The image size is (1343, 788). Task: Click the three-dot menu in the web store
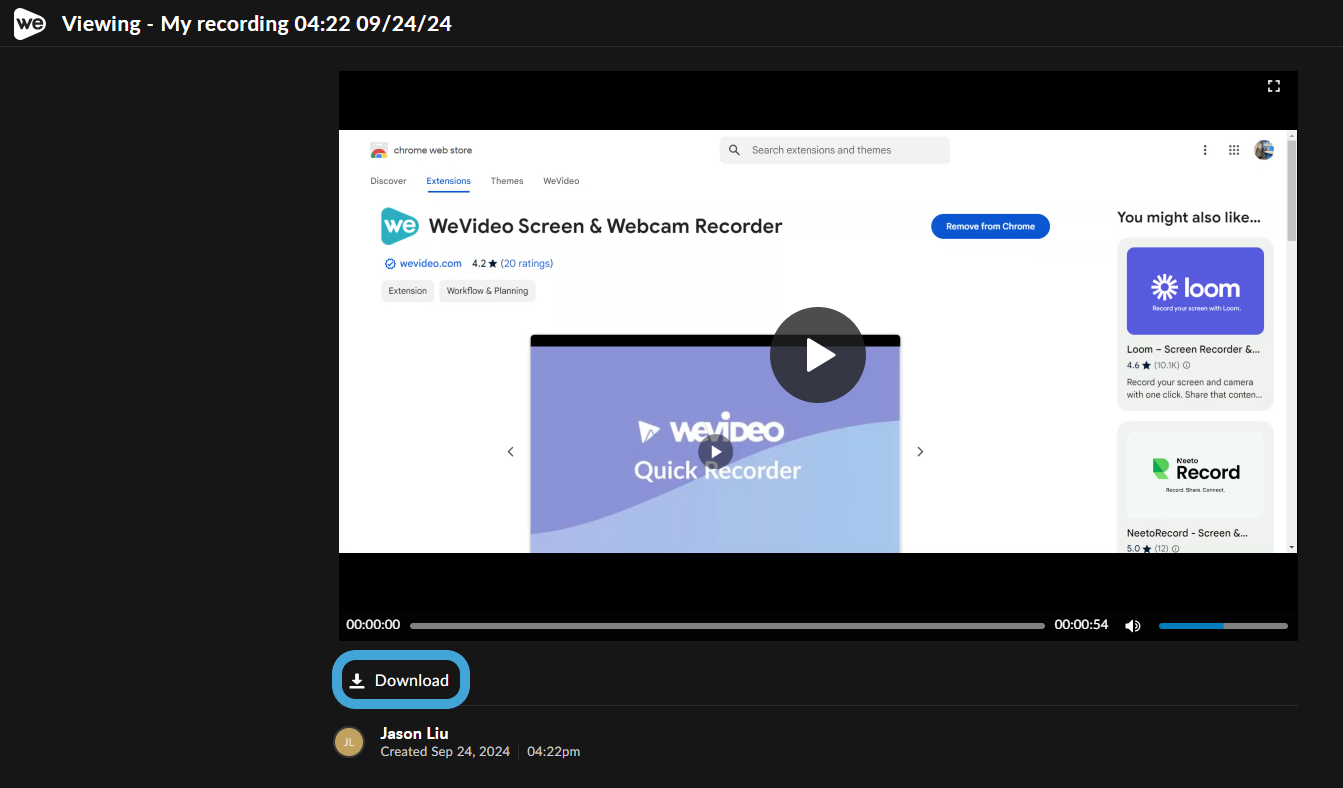[1205, 150]
